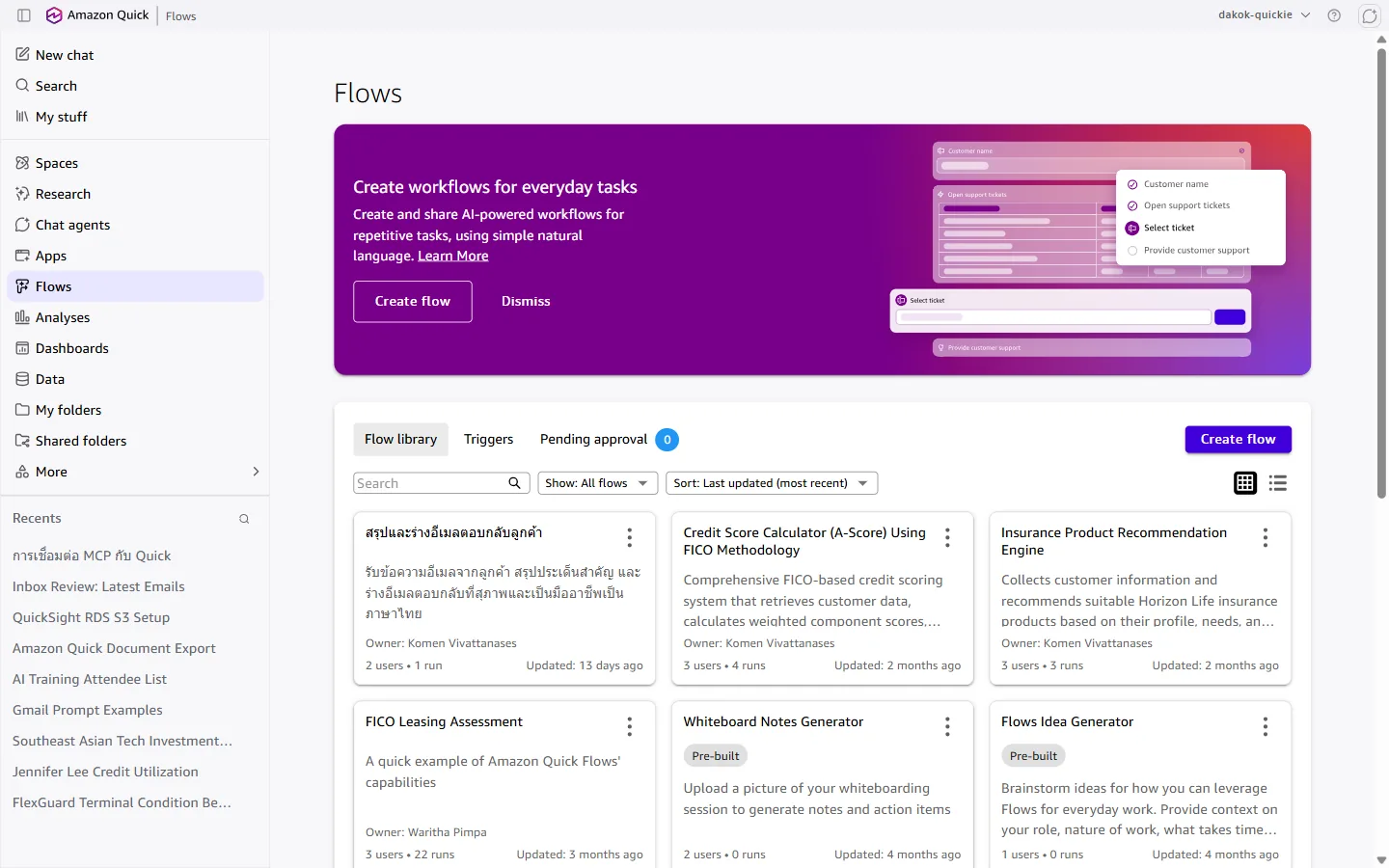Open the help question mark icon
The image size is (1389, 868).
pyautogui.click(x=1334, y=15)
